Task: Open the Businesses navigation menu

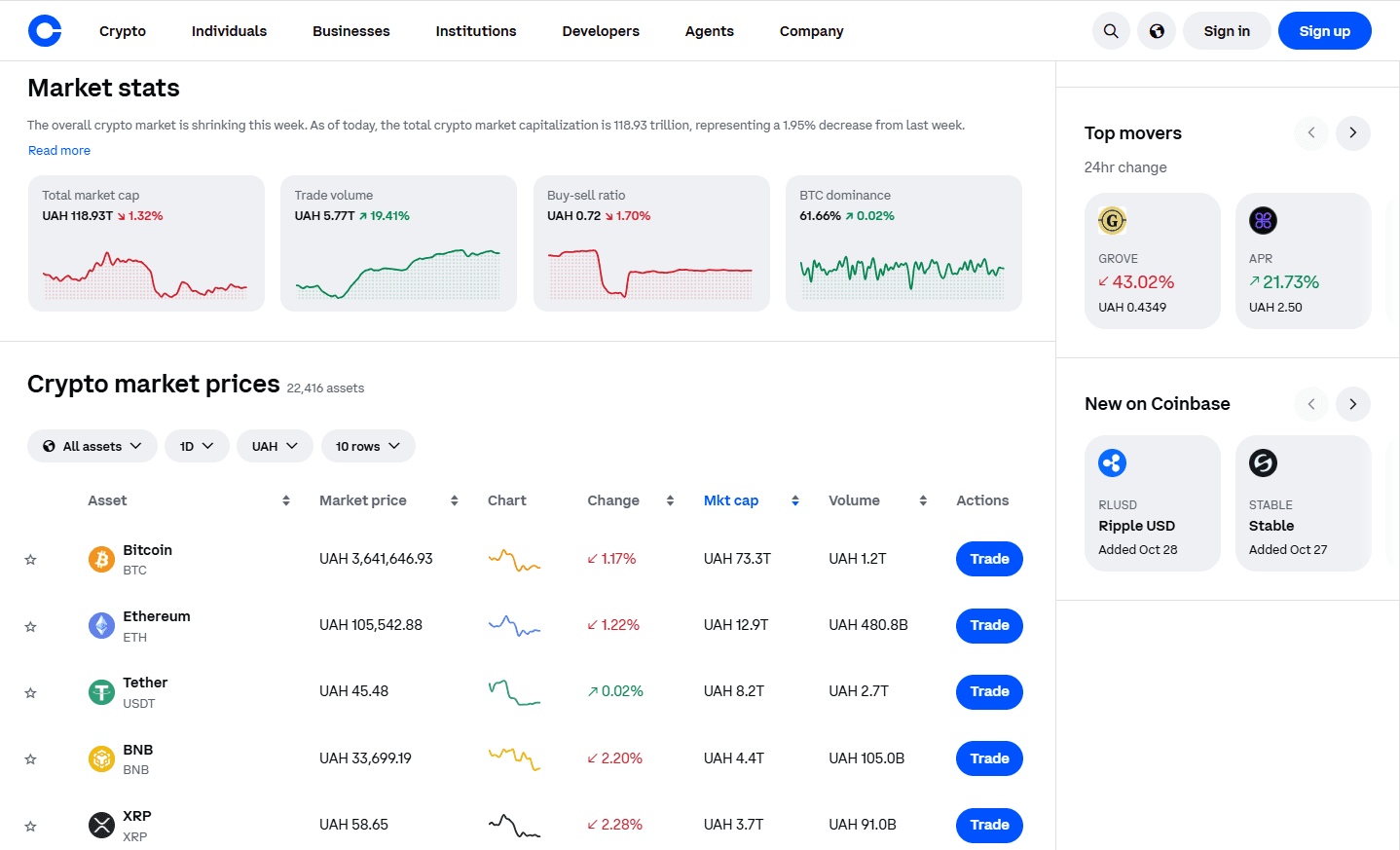Action: coord(351,31)
